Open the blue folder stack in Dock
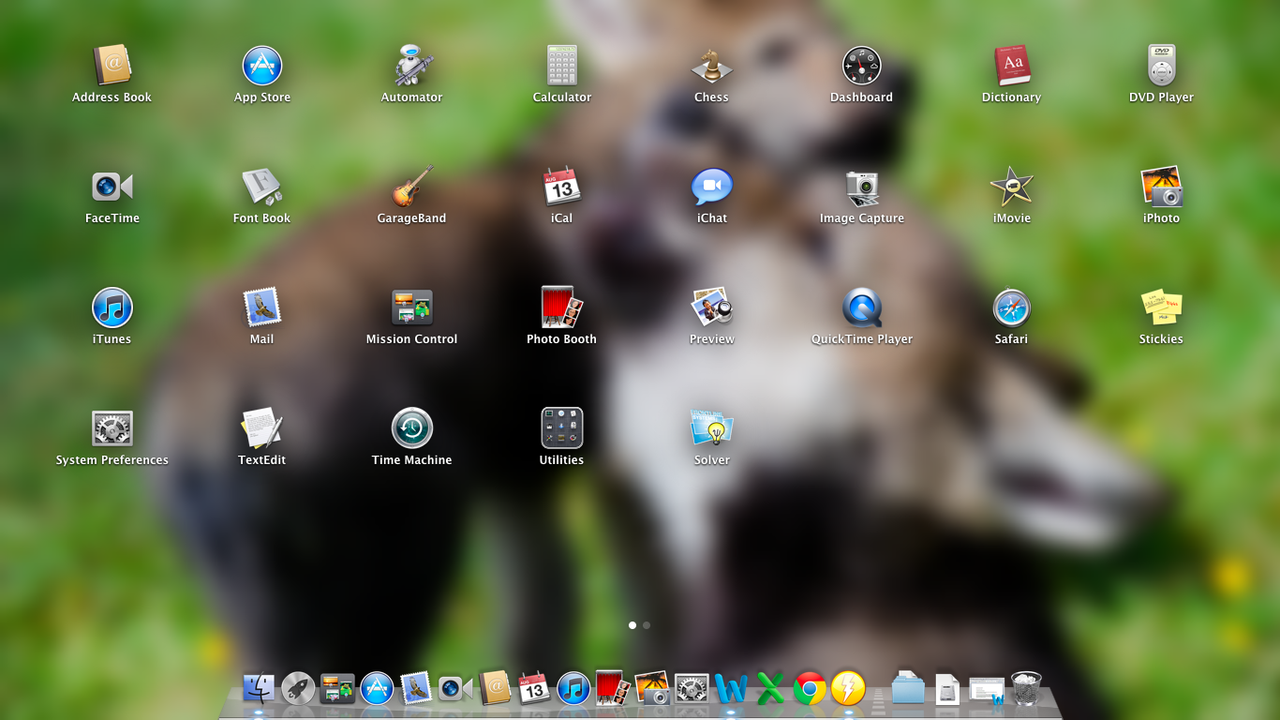The height and width of the screenshot is (720, 1280). point(908,688)
